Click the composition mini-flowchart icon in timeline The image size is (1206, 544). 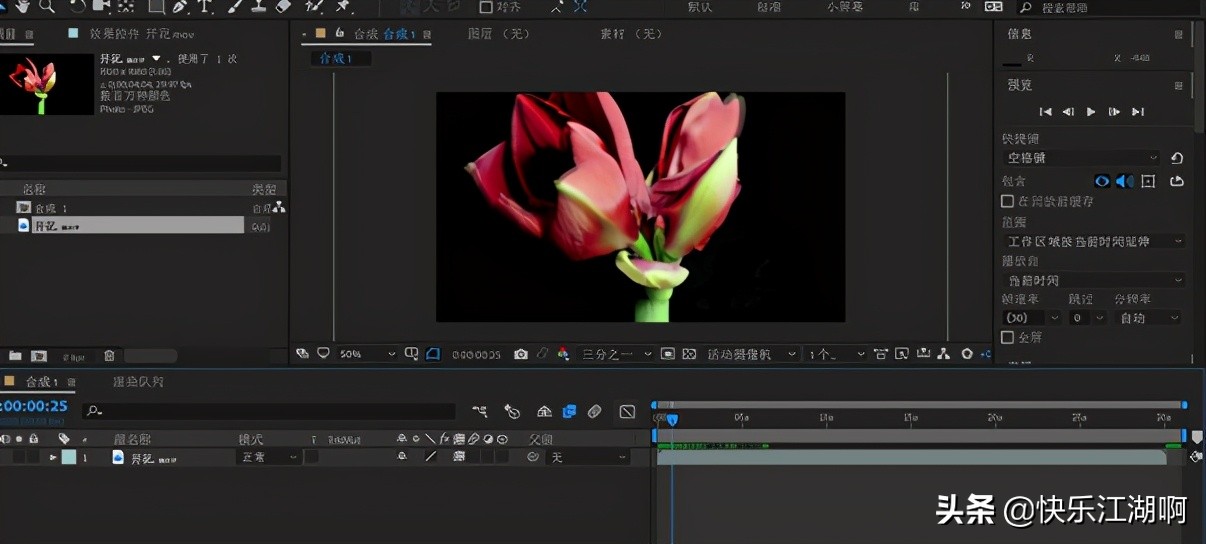pos(481,411)
